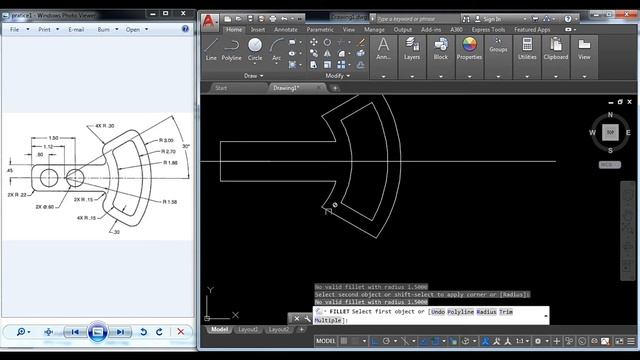The height and width of the screenshot is (360, 640).
Task: Open the Utilities calculator panel button
Action: point(527,49)
